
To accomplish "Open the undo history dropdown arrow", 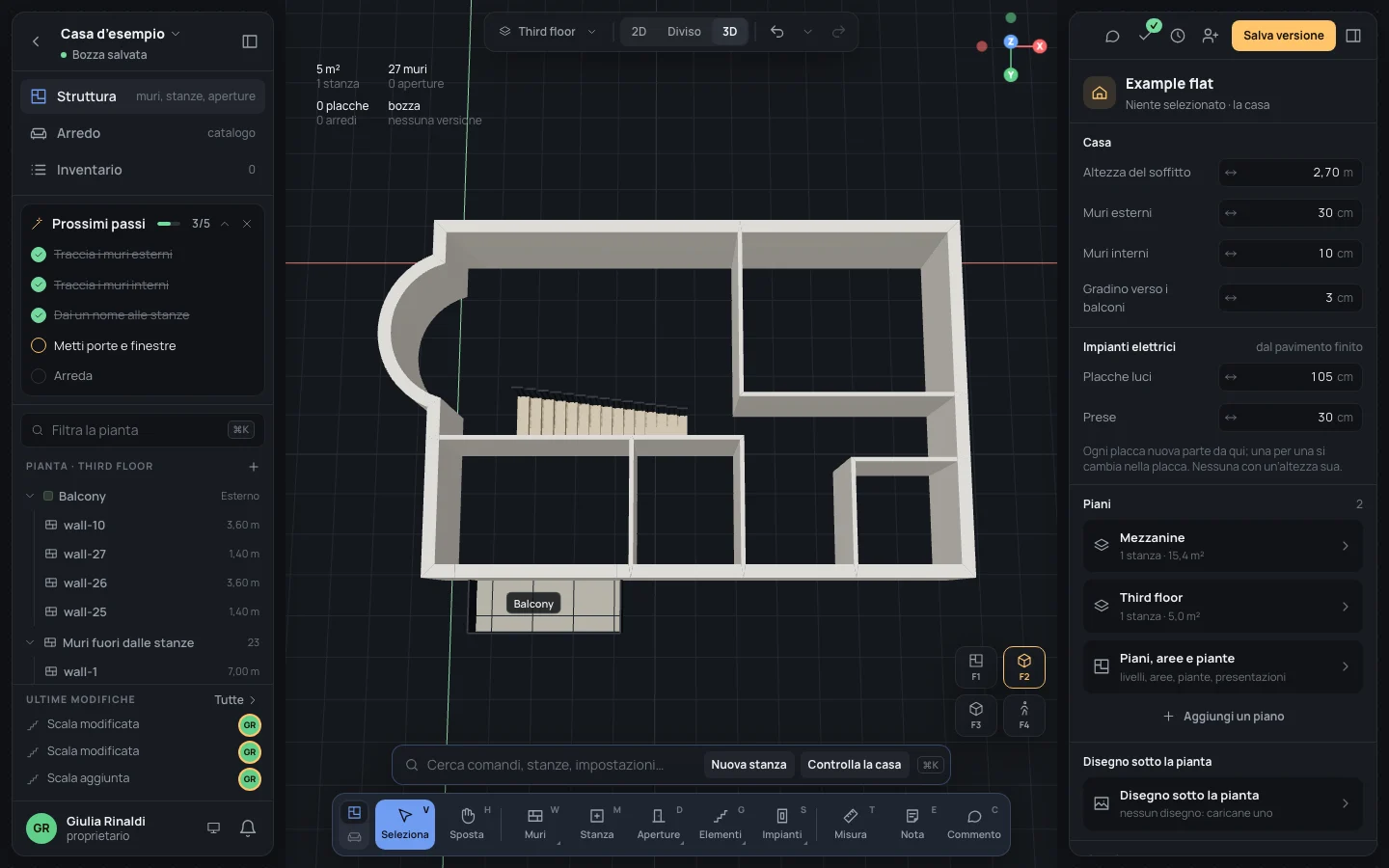I will (808, 32).
